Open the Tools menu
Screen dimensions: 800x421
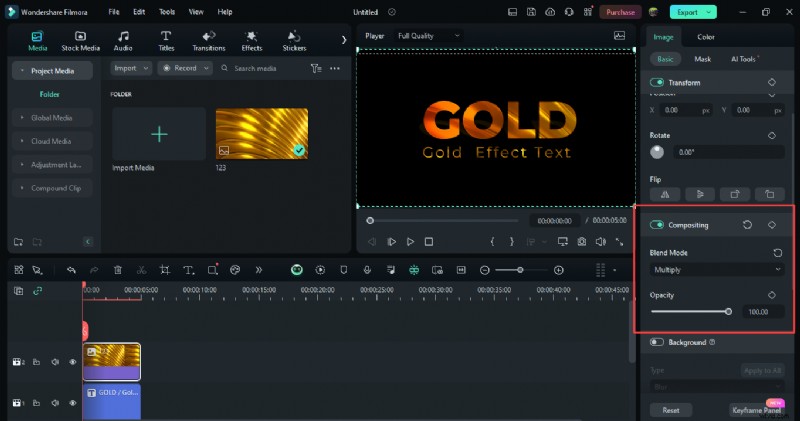(x=167, y=12)
